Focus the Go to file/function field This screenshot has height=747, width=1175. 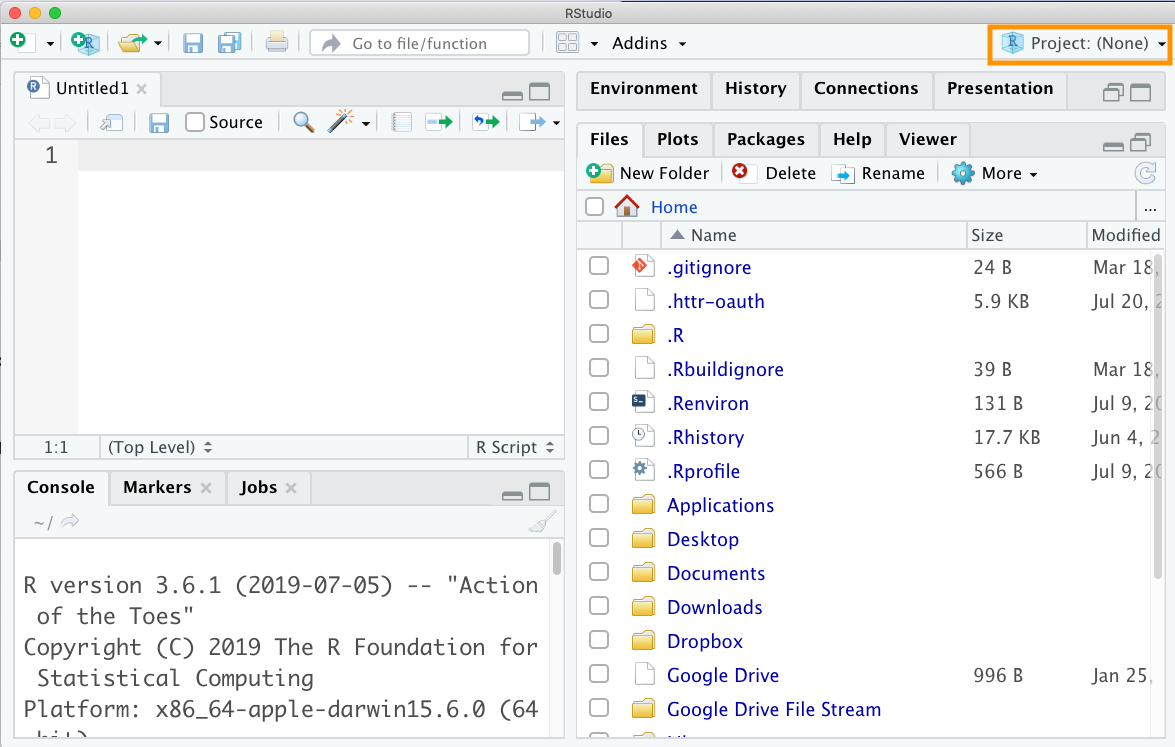pos(420,43)
